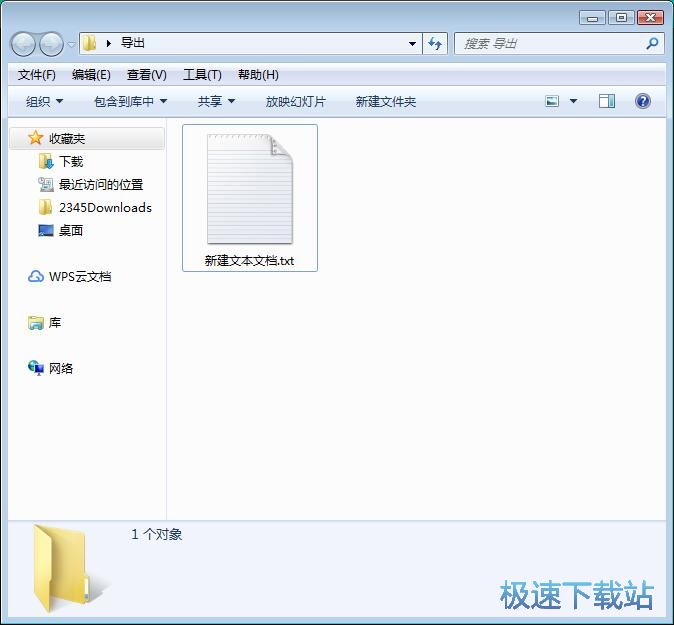Open the 组织 dropdown

click(x=44, y=101)
